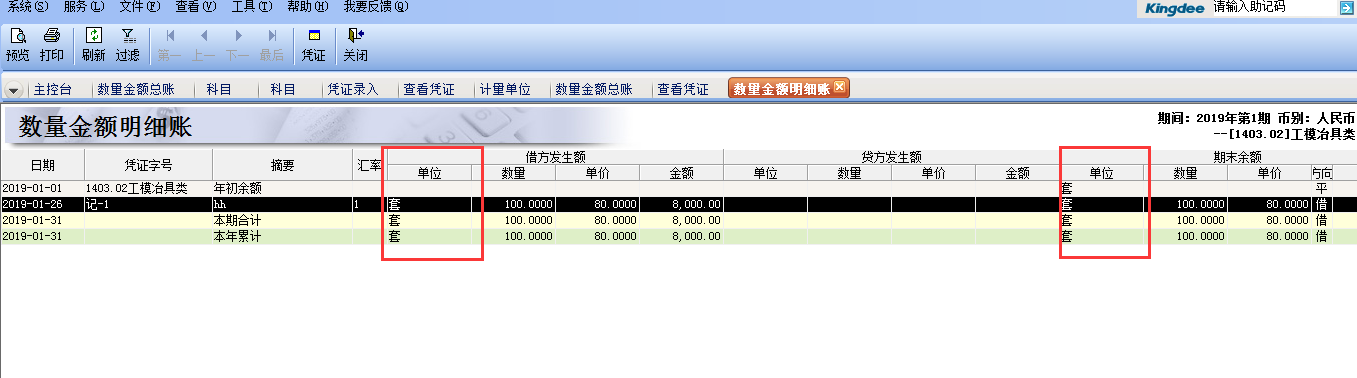Select the 记-1 voucher row
Screen dimensions: 1357x378
tap(678, 204)
